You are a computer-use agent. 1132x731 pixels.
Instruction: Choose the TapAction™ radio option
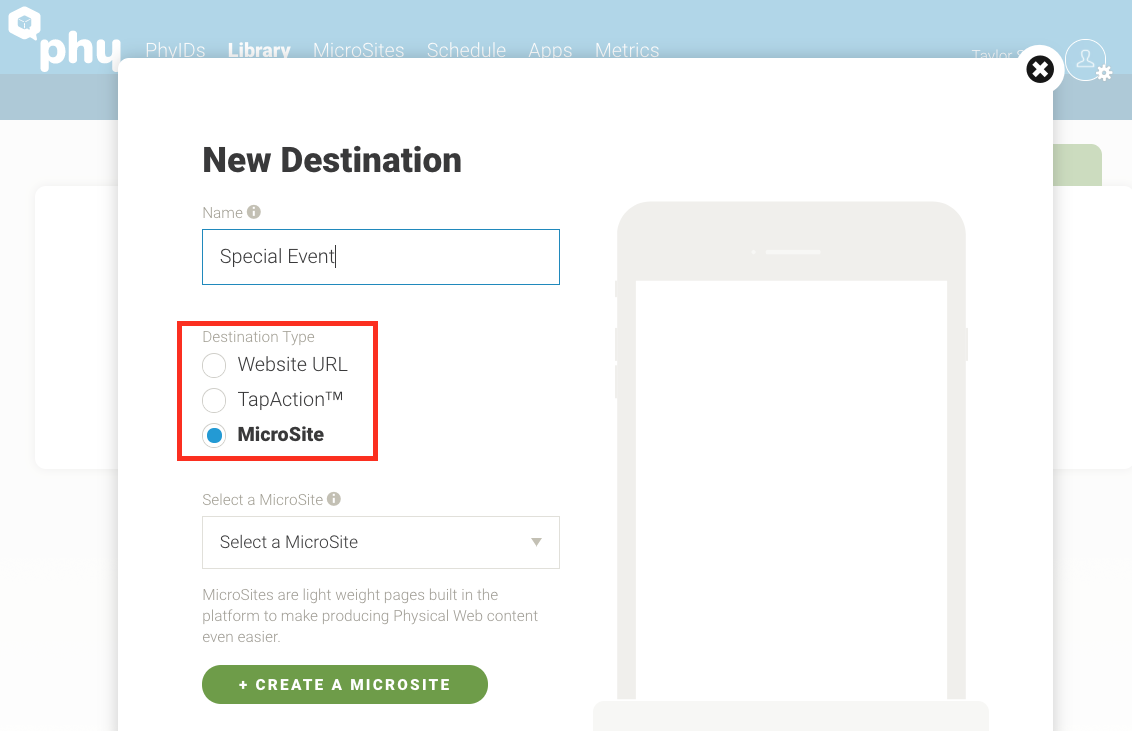[214, 400]
